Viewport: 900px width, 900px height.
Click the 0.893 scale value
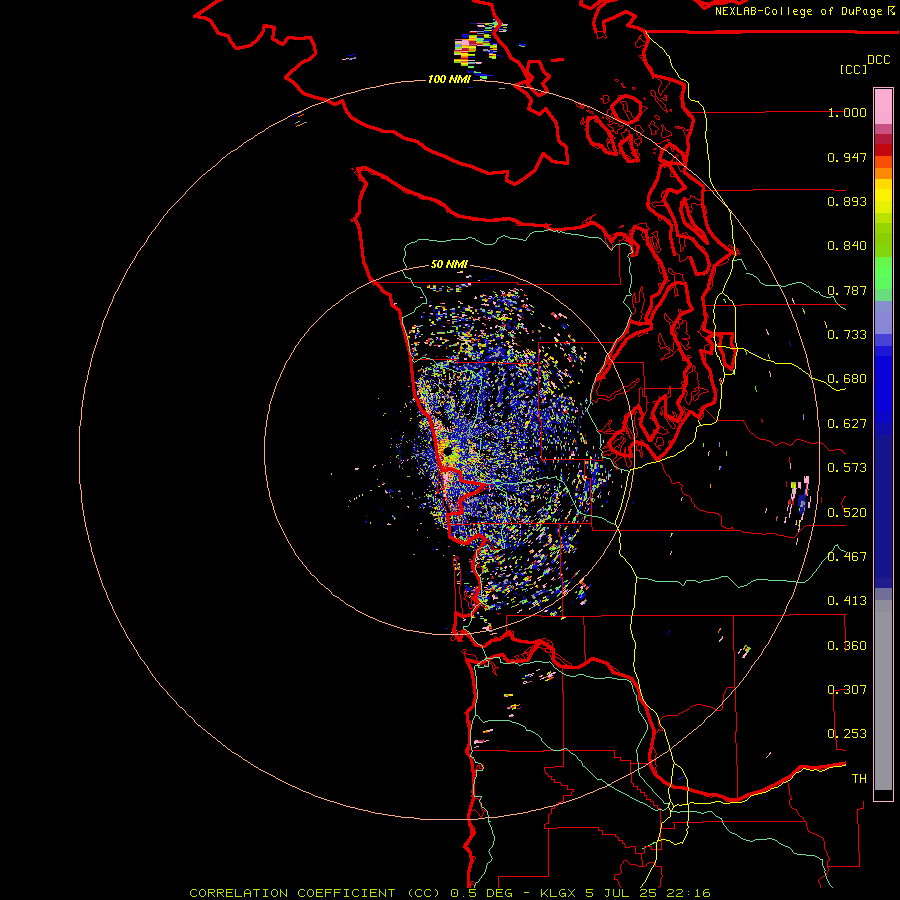coord(847,201)
